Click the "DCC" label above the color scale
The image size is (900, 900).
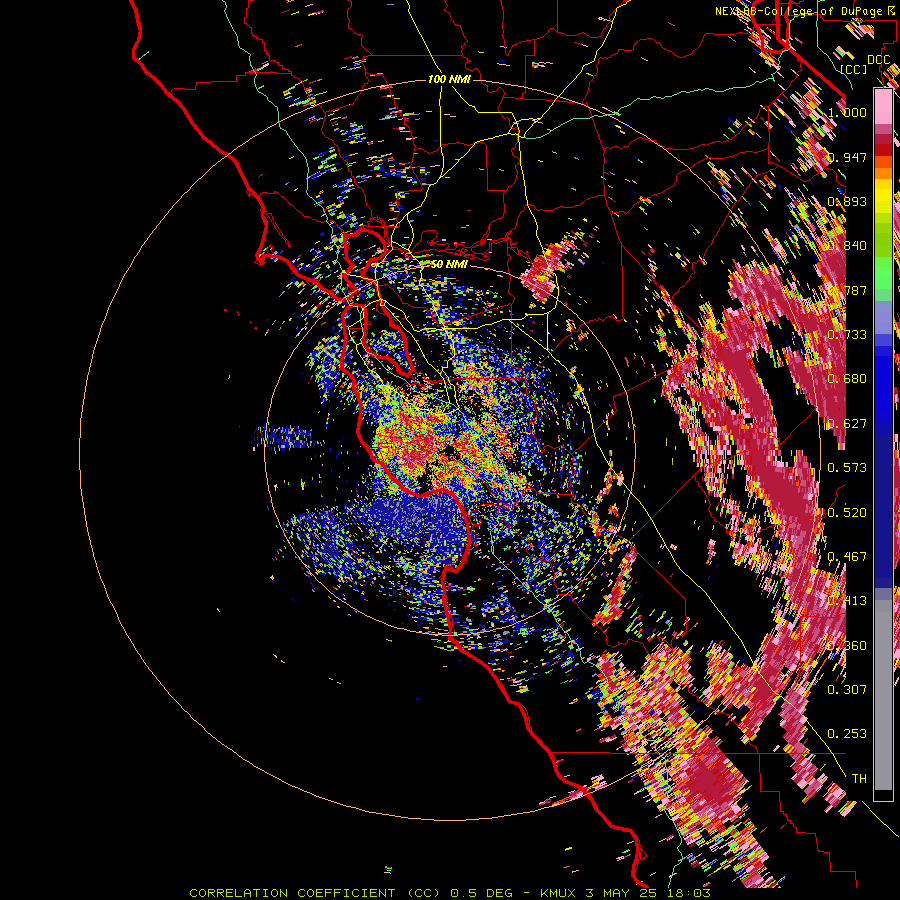[878, 60]
